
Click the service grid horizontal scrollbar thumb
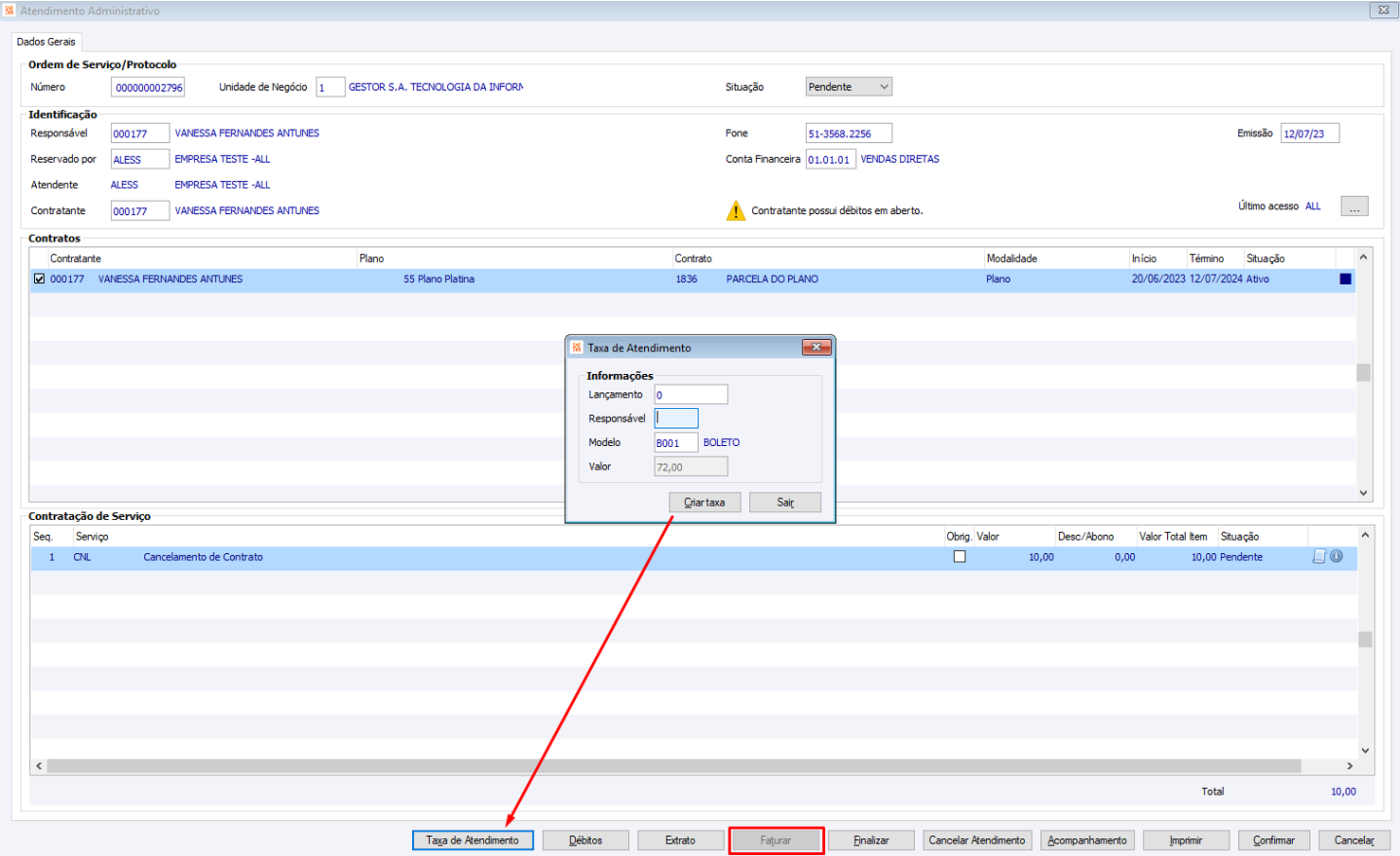pyautogui.click(x=673, y=765)
